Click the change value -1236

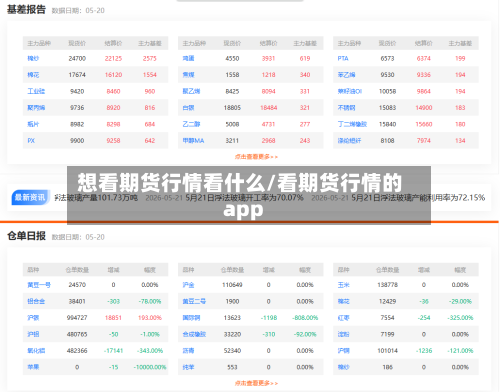pos(424,351)
